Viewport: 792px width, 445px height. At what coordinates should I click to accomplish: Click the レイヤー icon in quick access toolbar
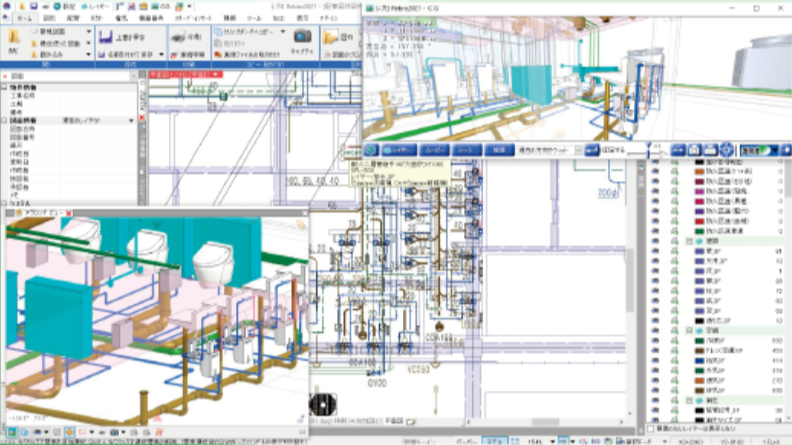(84, 6)
